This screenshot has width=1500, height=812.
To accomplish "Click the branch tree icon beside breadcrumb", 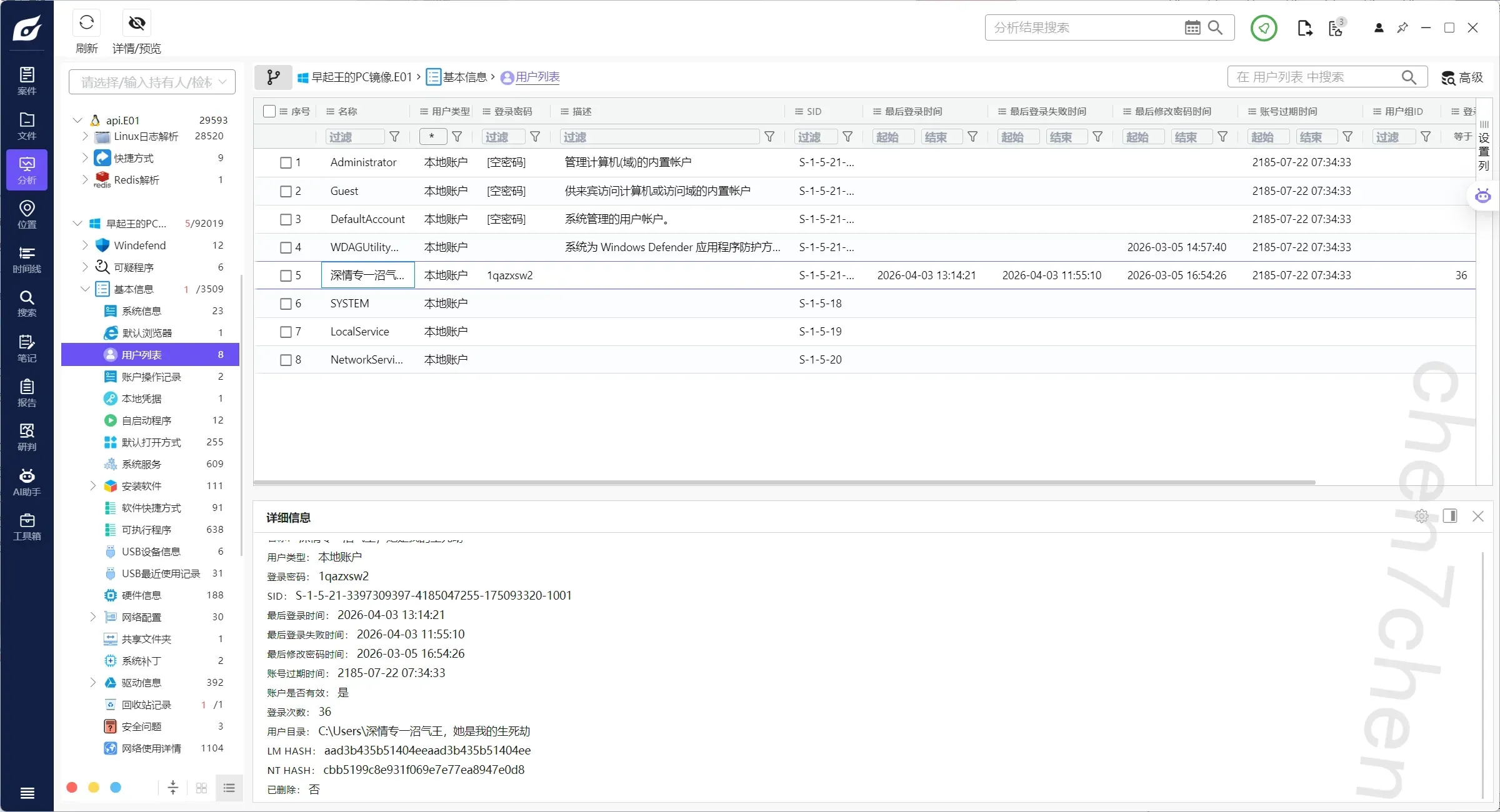I will point(273,77).
